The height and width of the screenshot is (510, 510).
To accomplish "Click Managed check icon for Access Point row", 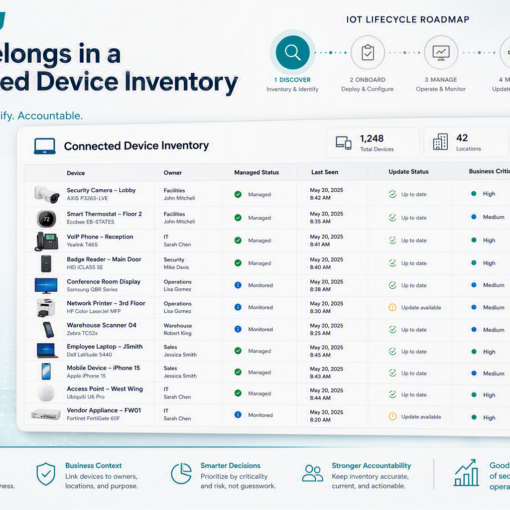I will click(x=238, y=393).
